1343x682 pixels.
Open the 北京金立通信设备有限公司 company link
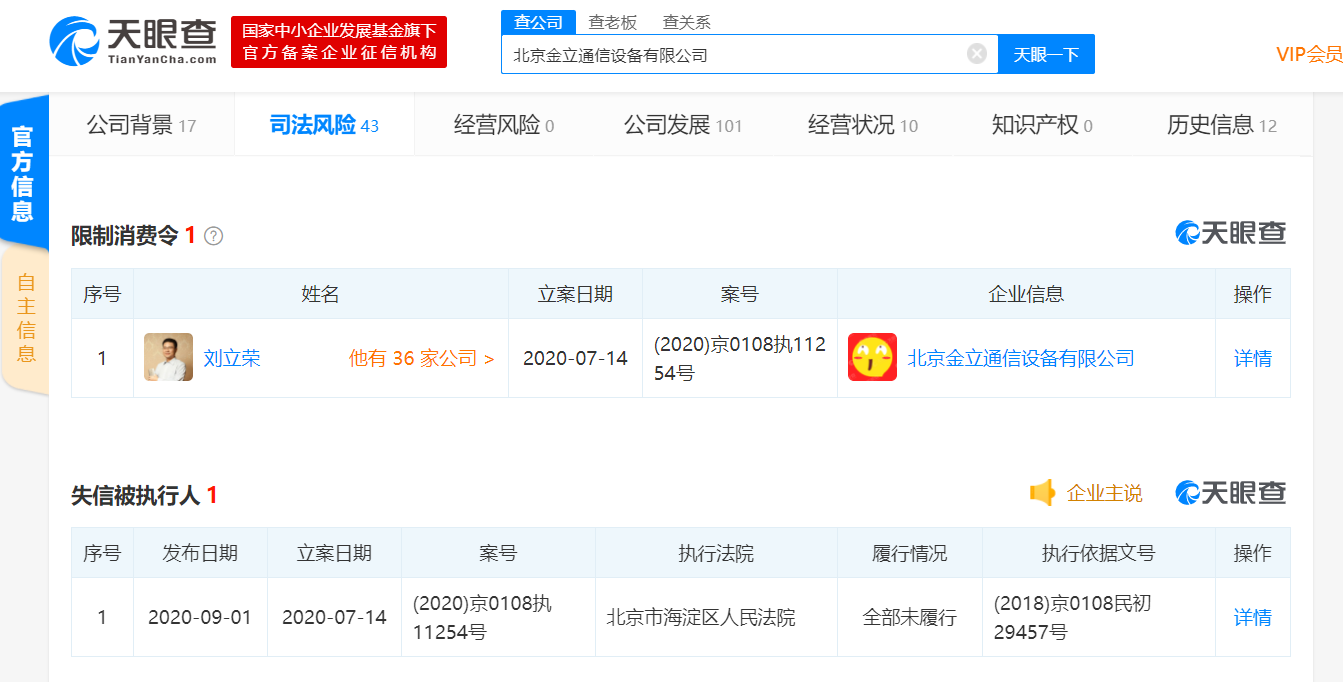tap(1021, 357)
